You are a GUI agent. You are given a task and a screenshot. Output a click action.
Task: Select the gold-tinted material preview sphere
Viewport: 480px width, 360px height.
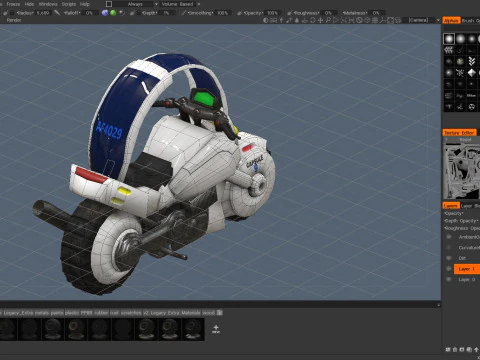[76, 329]
